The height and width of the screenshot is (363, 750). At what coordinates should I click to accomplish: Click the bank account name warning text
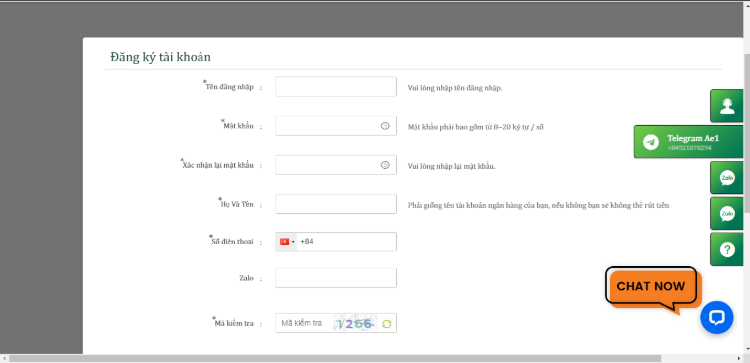pos(538,206)
